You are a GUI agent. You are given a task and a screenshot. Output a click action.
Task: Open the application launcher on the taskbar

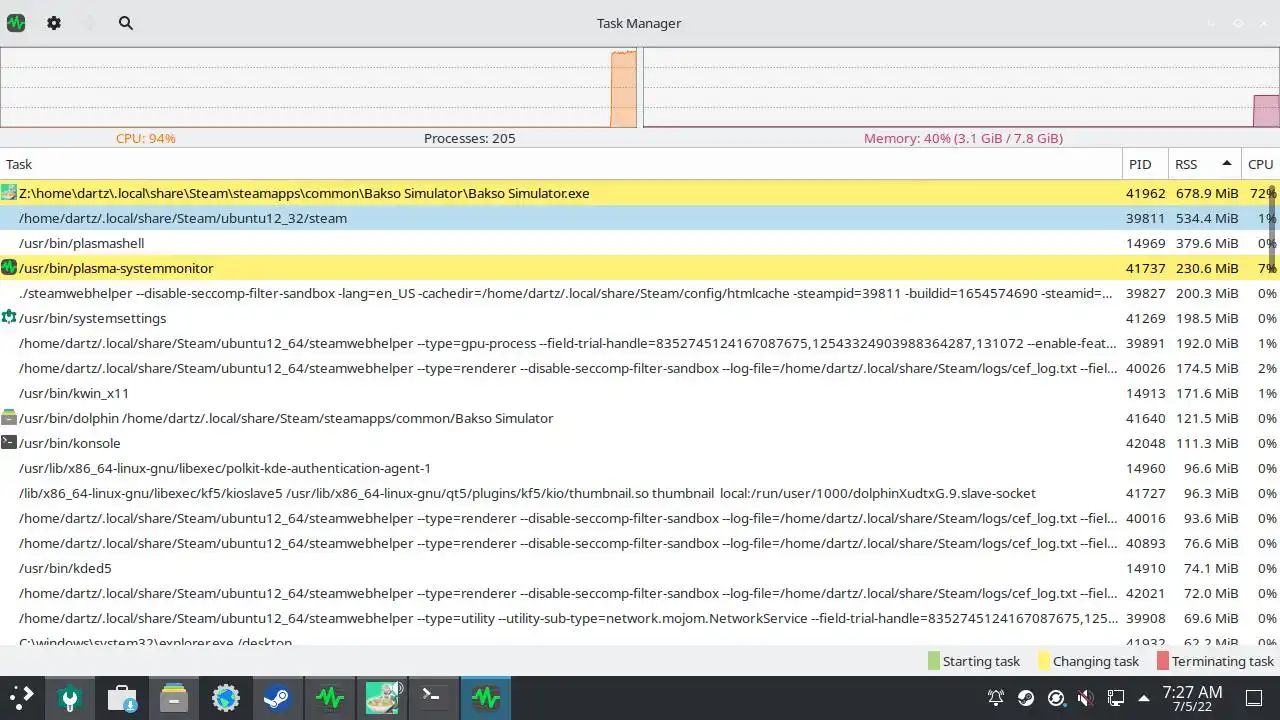22,697
